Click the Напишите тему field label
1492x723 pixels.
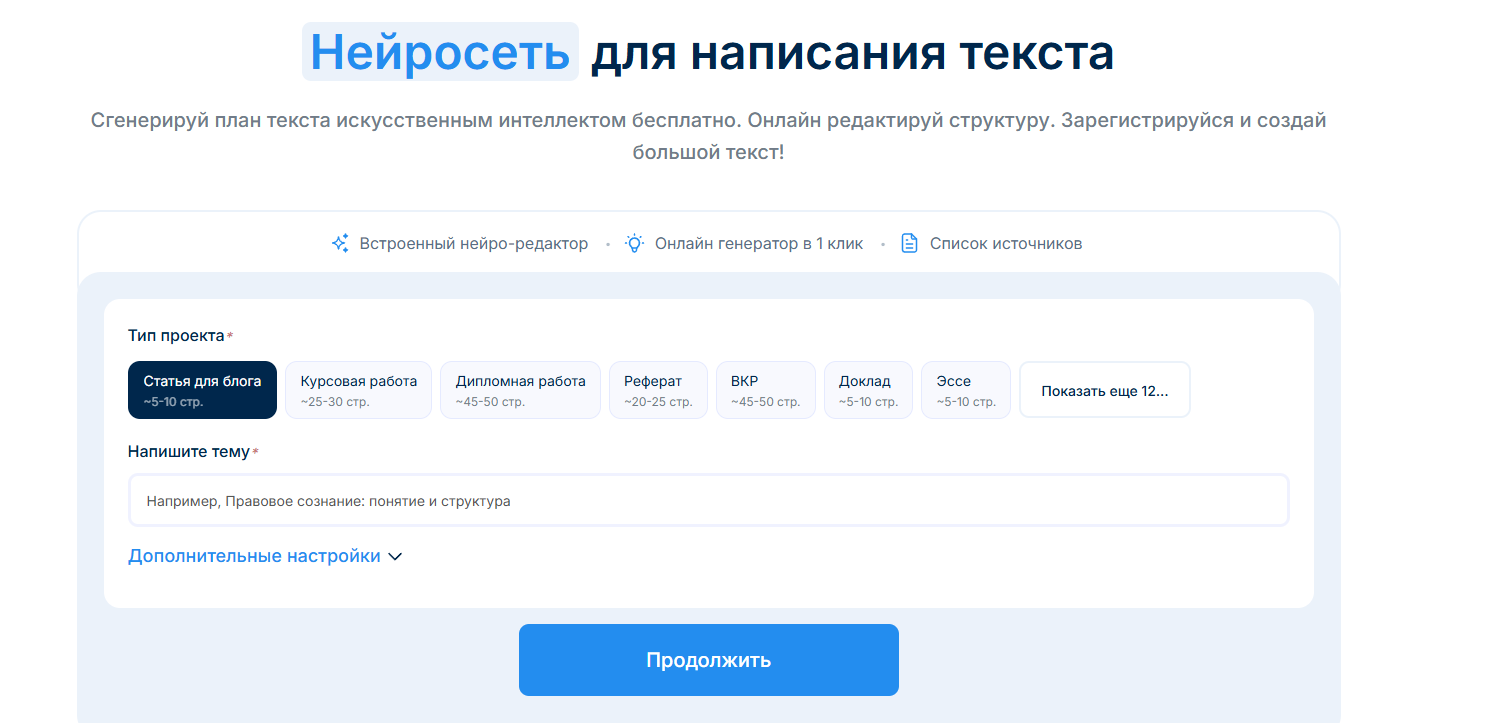189,452
